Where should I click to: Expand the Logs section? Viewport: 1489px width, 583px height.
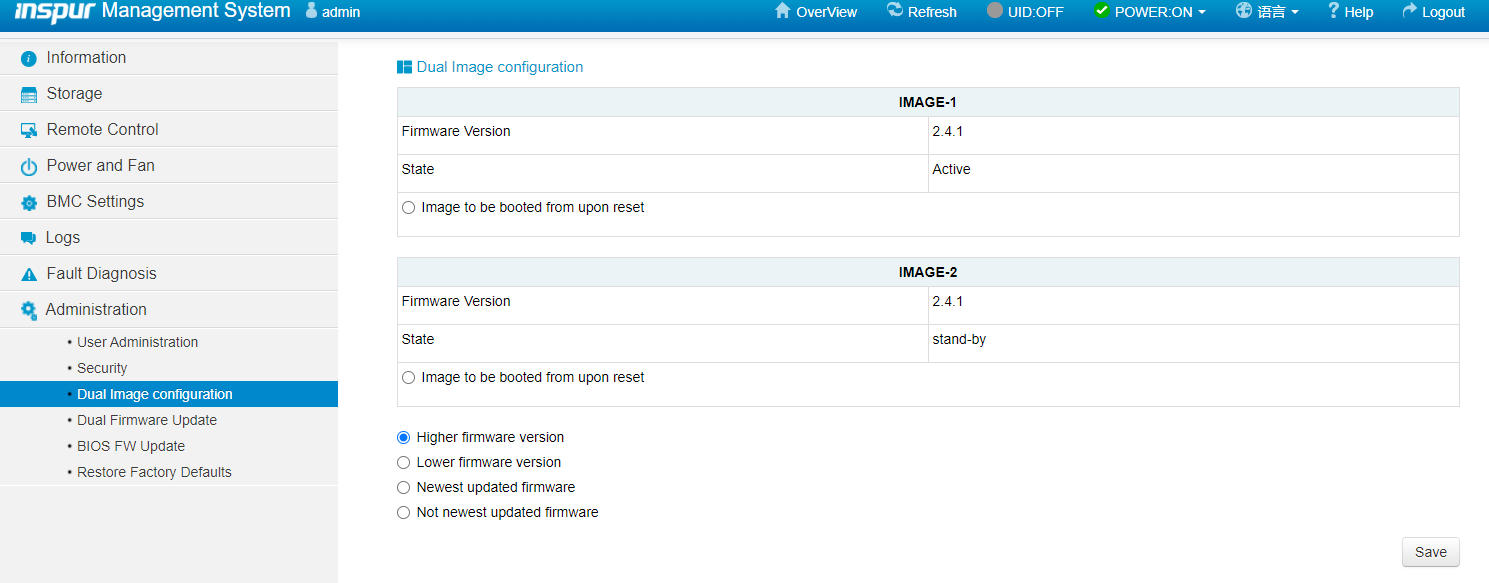169,238
